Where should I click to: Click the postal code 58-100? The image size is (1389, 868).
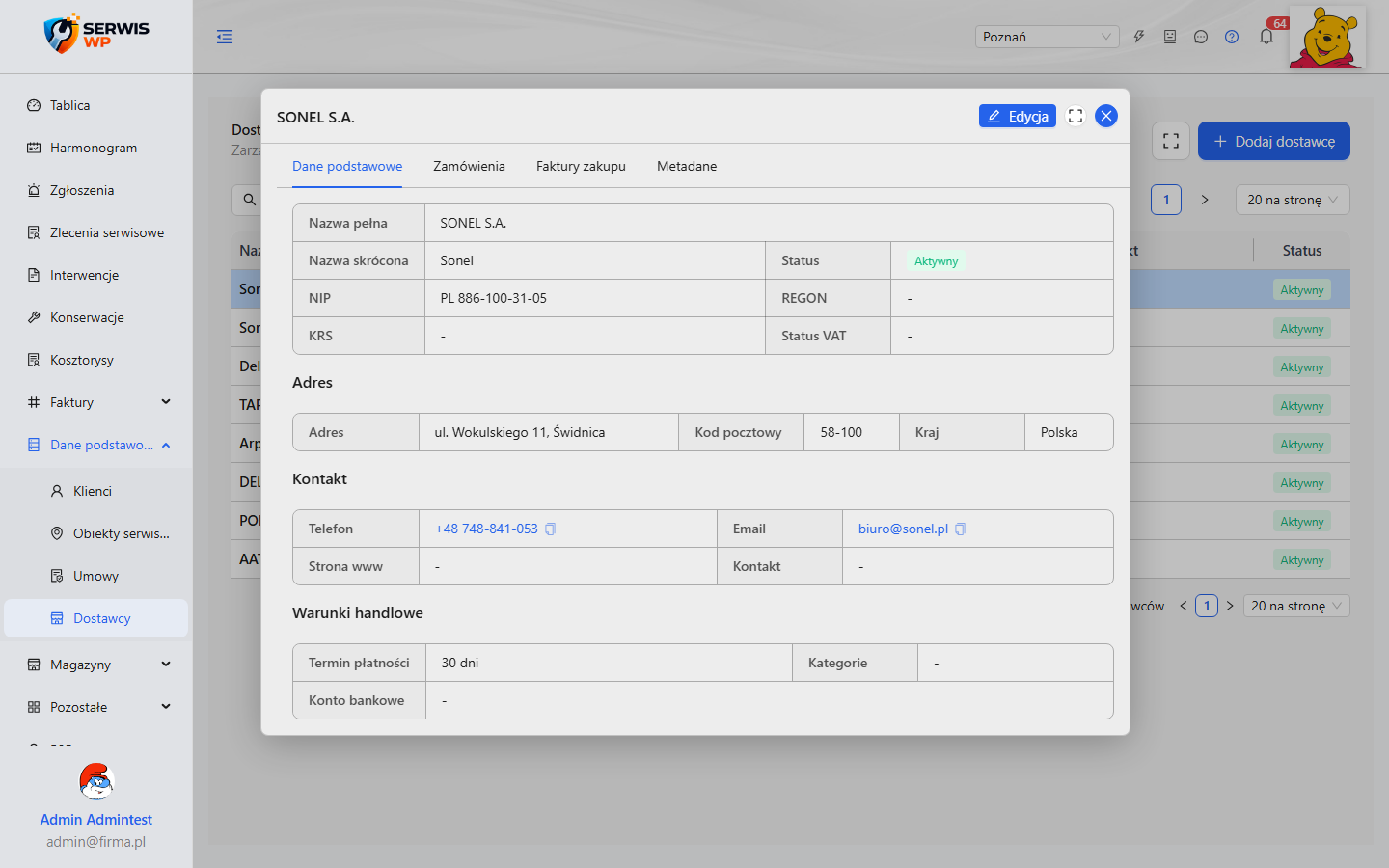841,432
